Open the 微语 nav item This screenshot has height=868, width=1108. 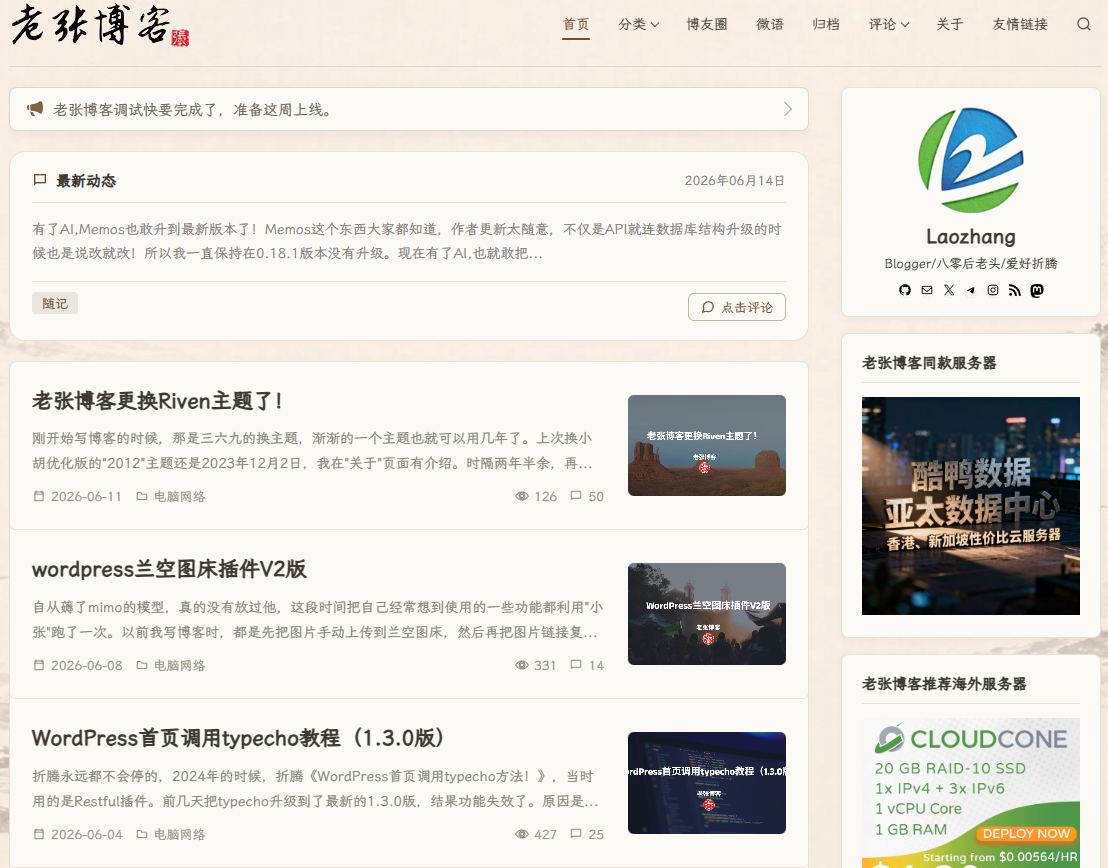coord(770,24)
